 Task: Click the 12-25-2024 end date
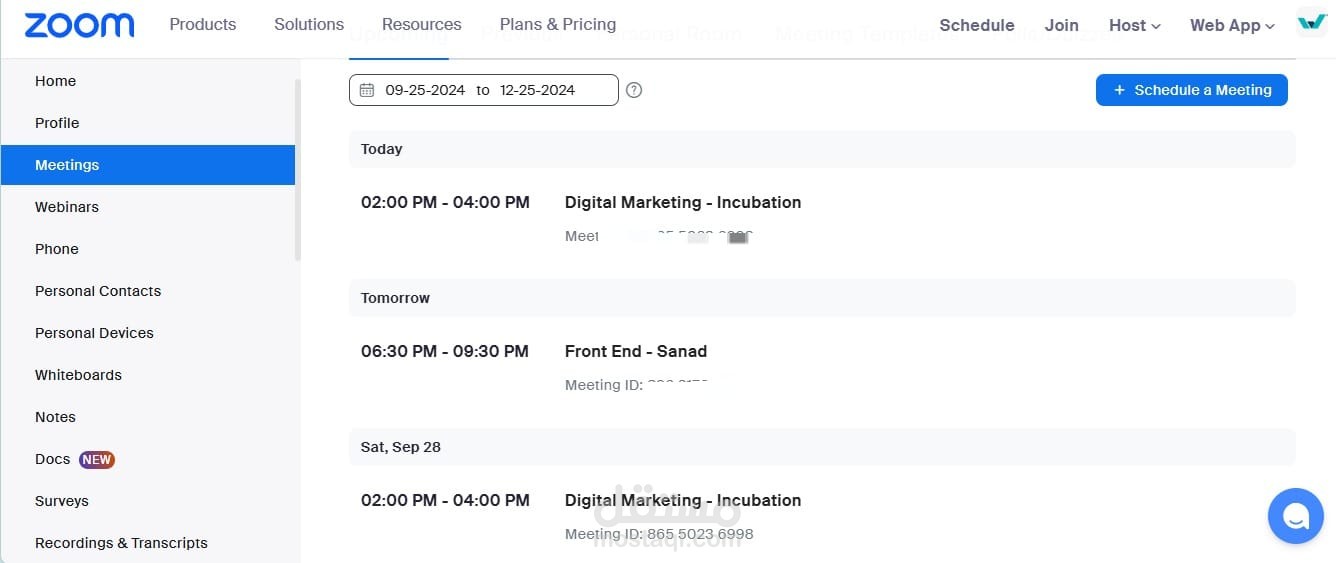tap(538, 90)
